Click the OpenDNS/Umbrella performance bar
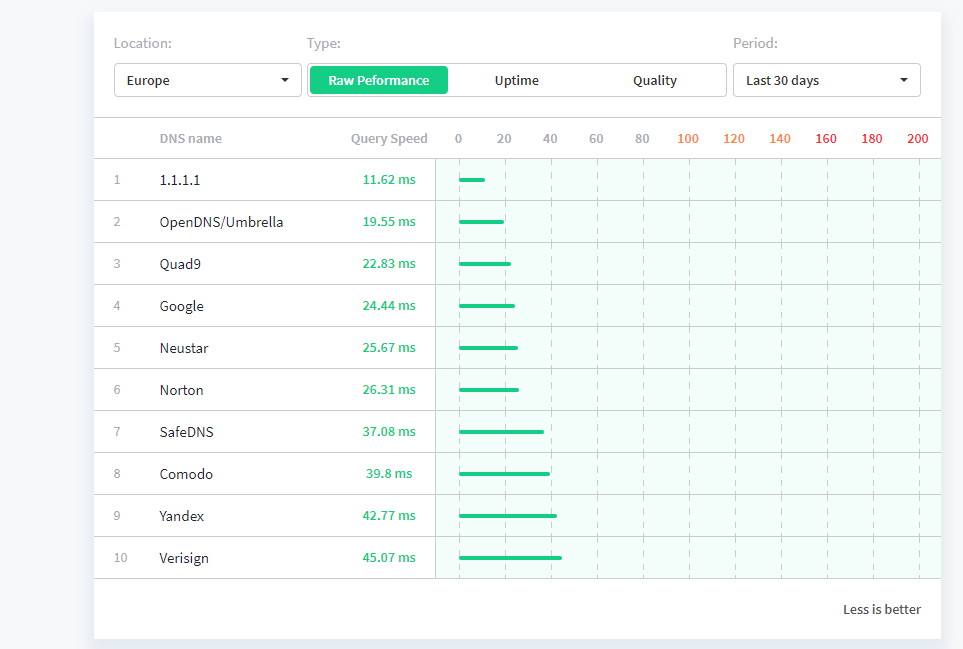Screen dimensions: 963x649 481,222
